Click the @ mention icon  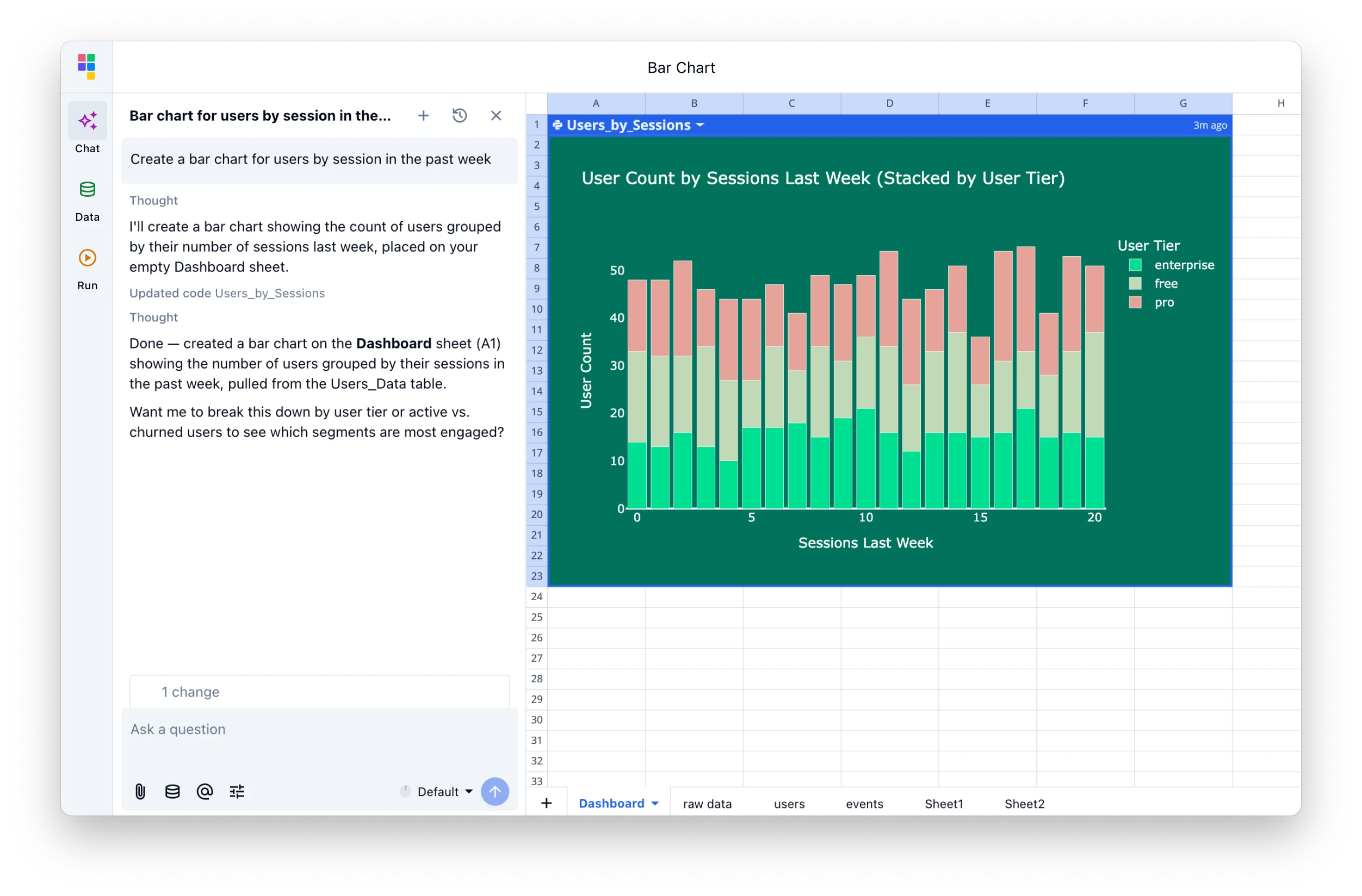coord(205,791)
